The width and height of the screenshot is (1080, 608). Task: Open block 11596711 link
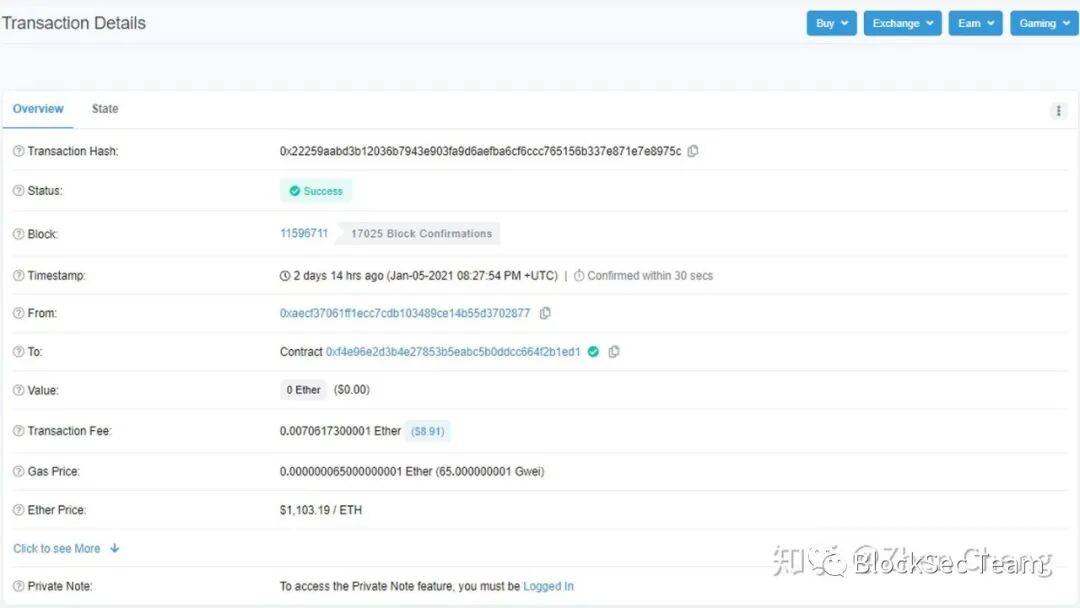pos(304,233)
